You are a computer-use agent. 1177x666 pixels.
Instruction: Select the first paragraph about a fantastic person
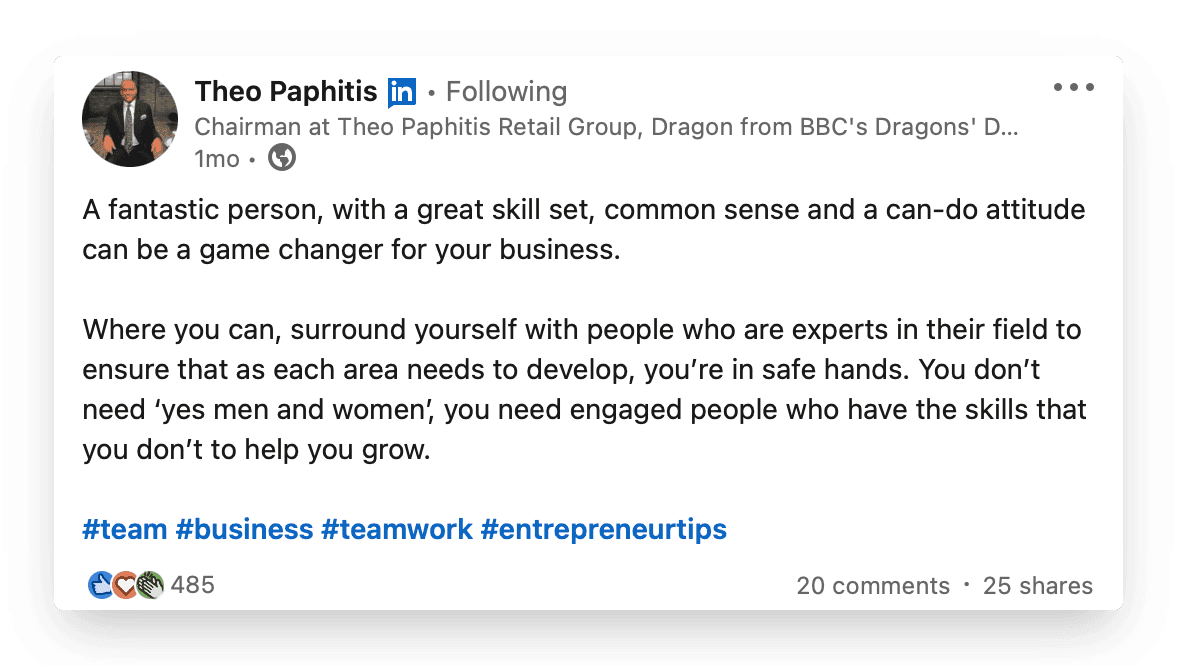point(583,229)
